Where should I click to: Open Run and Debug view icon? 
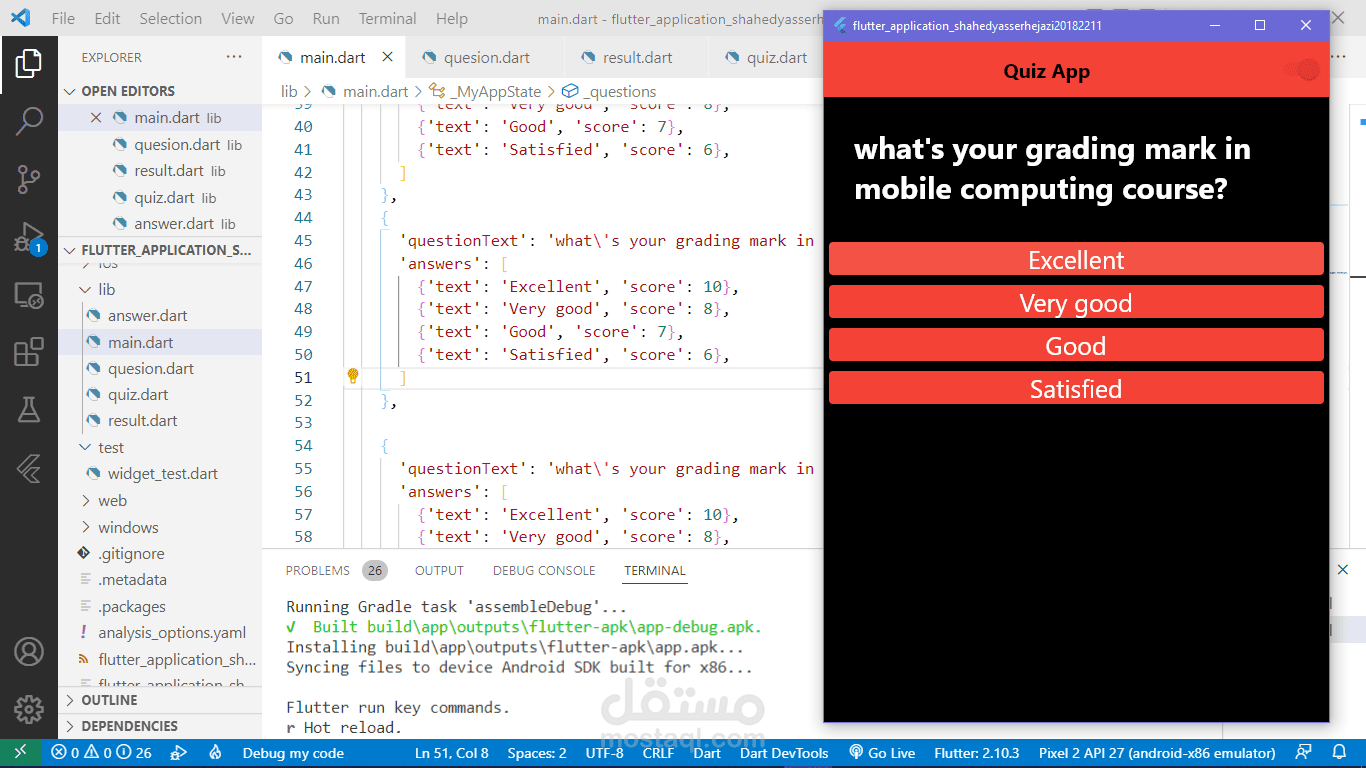pos(29,238)
